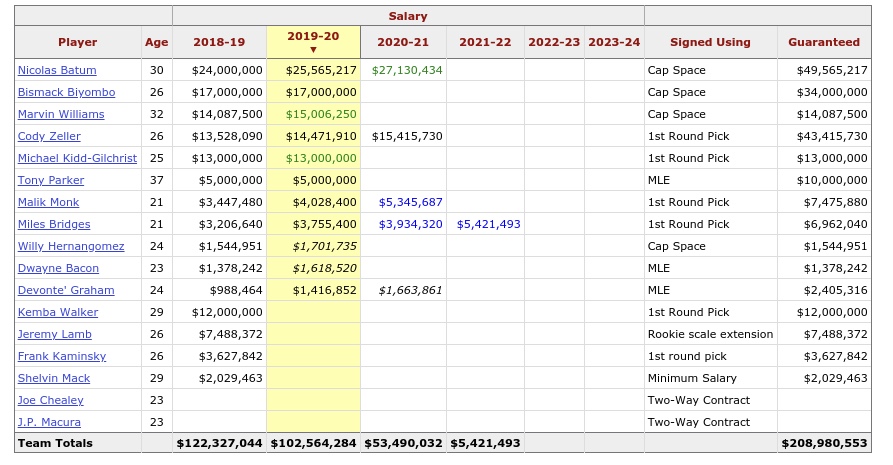
Task: Select Frank Kaminsky's $3,627,842 2018-19 salary
Action: (231, 356)
